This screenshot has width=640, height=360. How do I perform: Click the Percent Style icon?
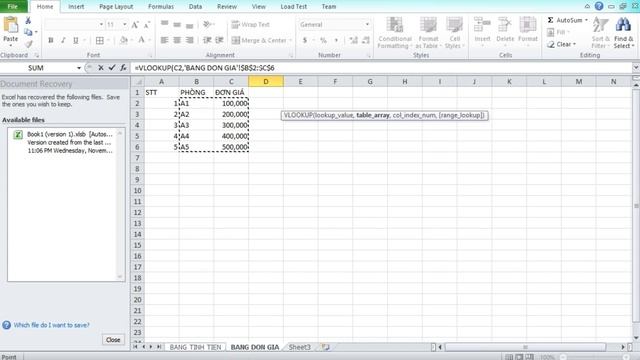323,40
